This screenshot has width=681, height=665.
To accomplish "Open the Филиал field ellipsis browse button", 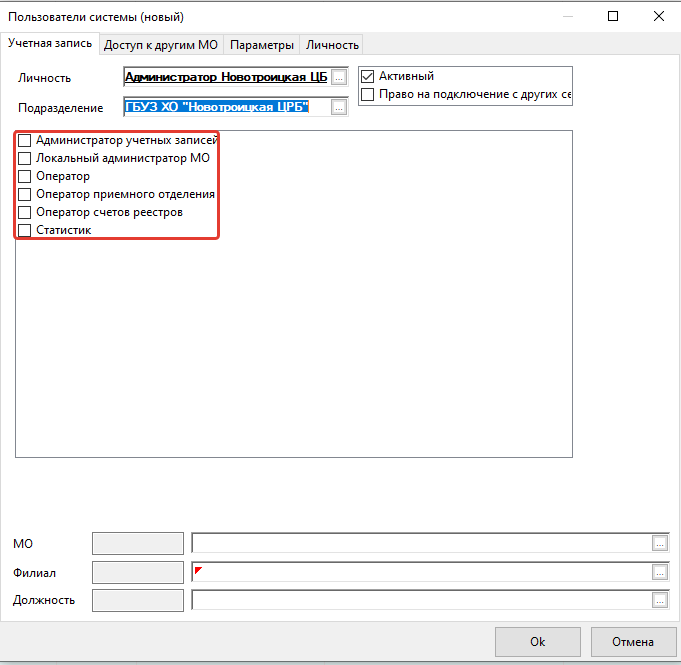I will [x=660, y=572].
